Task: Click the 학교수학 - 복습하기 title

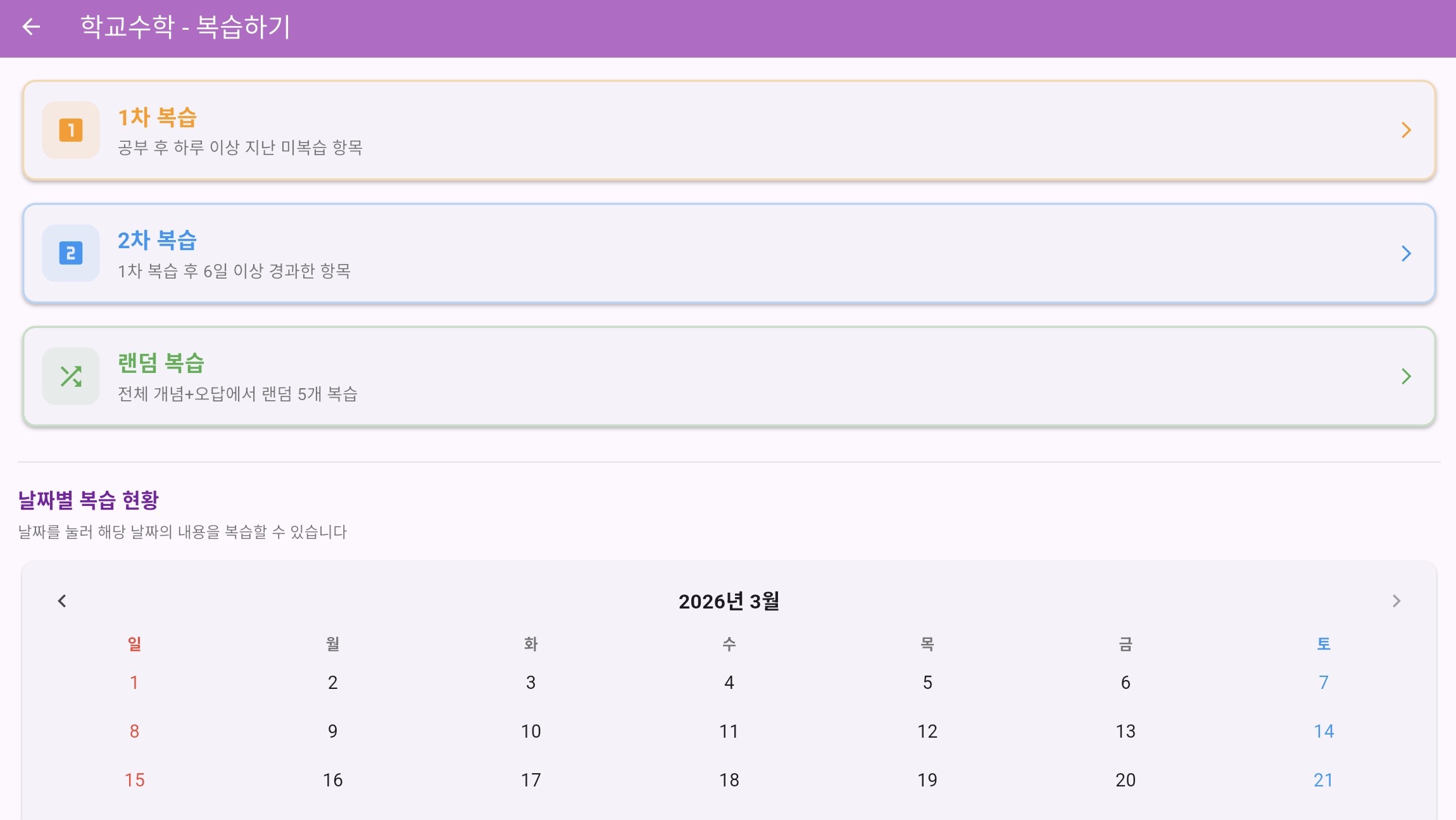Action: pyautogui.click(x=184, y=27)
